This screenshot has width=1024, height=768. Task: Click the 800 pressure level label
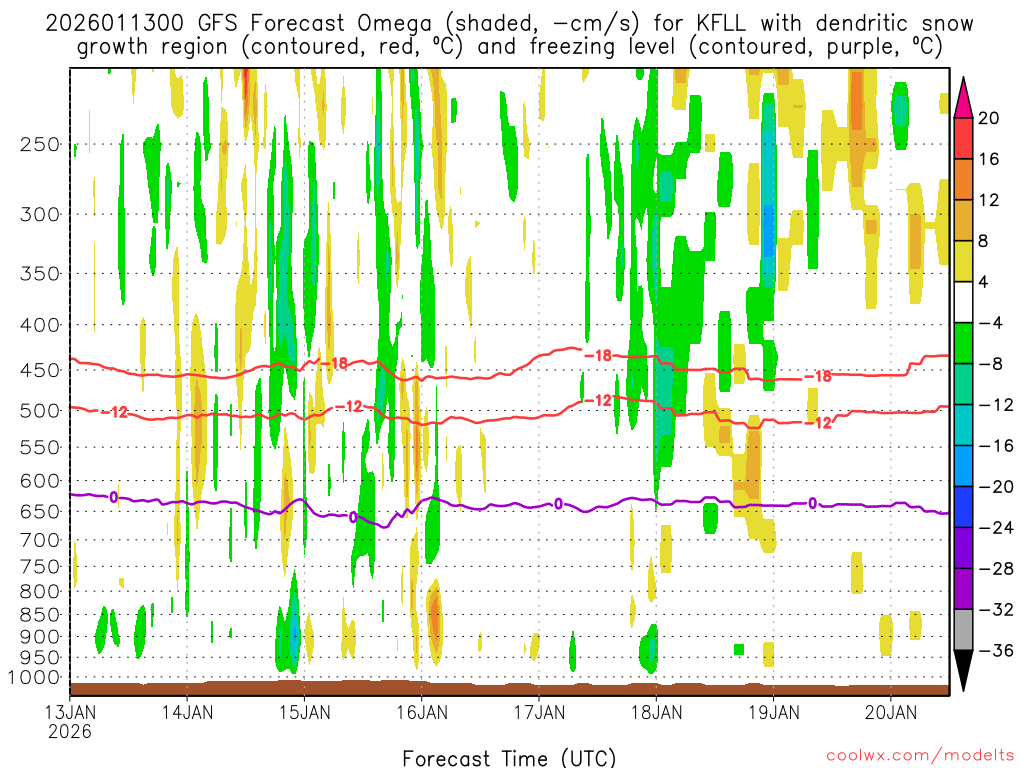[40, 592]
